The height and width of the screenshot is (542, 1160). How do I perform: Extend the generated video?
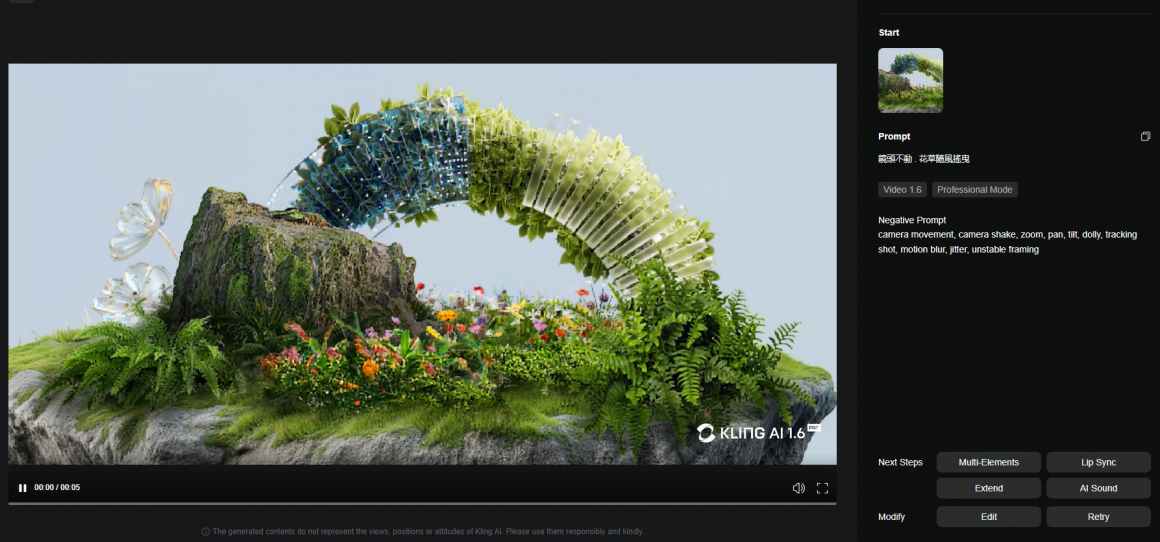coord(988,488)
